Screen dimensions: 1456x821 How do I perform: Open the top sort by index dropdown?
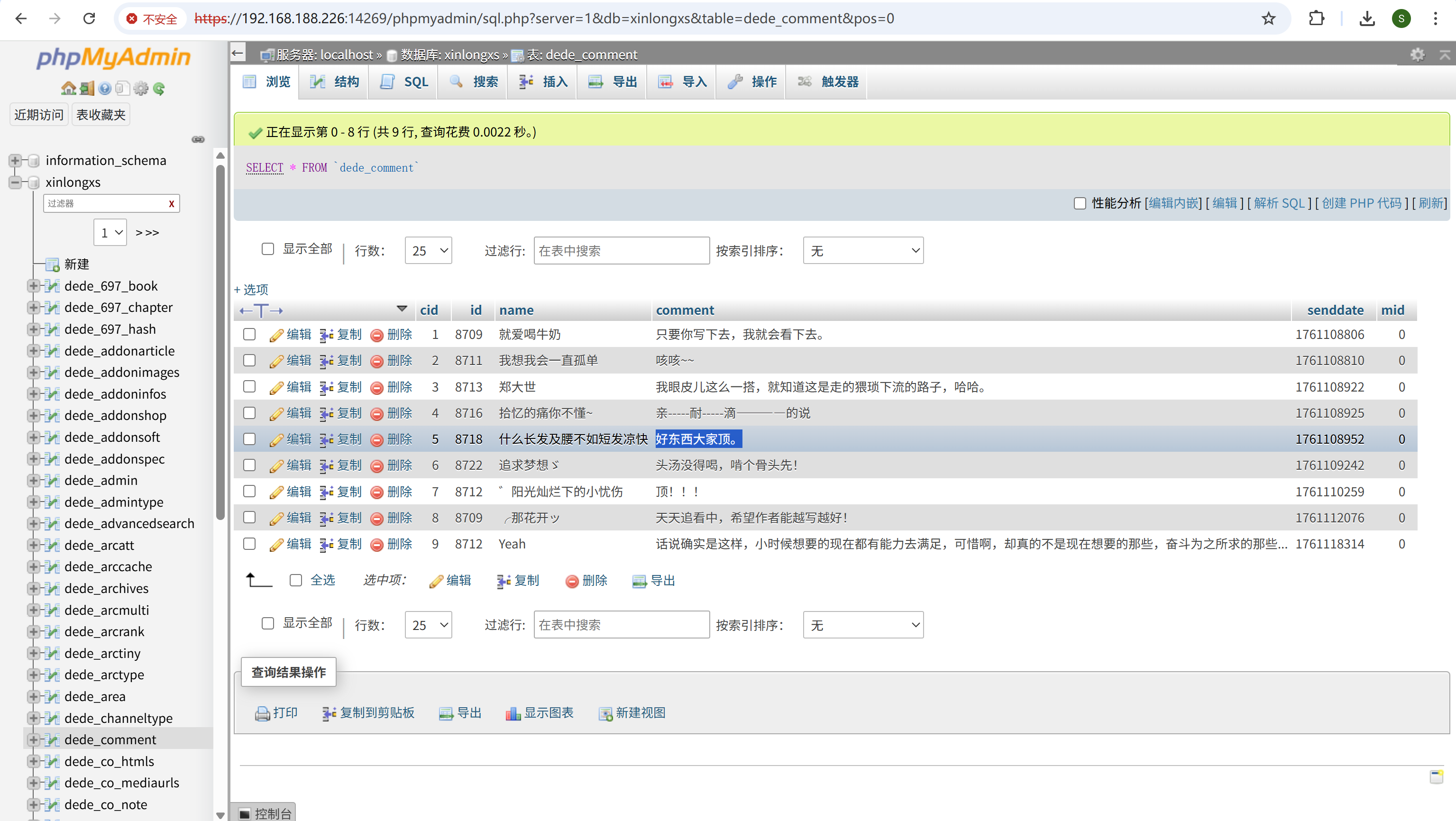pyautogui.click(x=862, y=250)
